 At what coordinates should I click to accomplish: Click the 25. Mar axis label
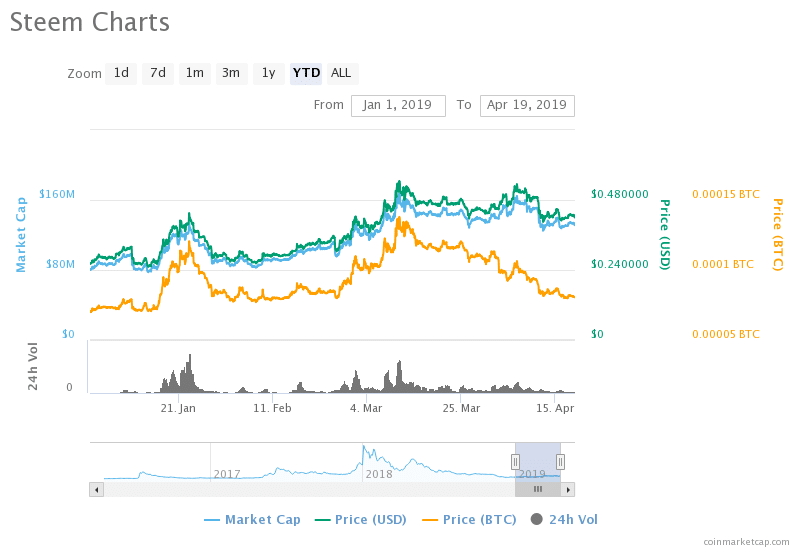click(461, 409)
